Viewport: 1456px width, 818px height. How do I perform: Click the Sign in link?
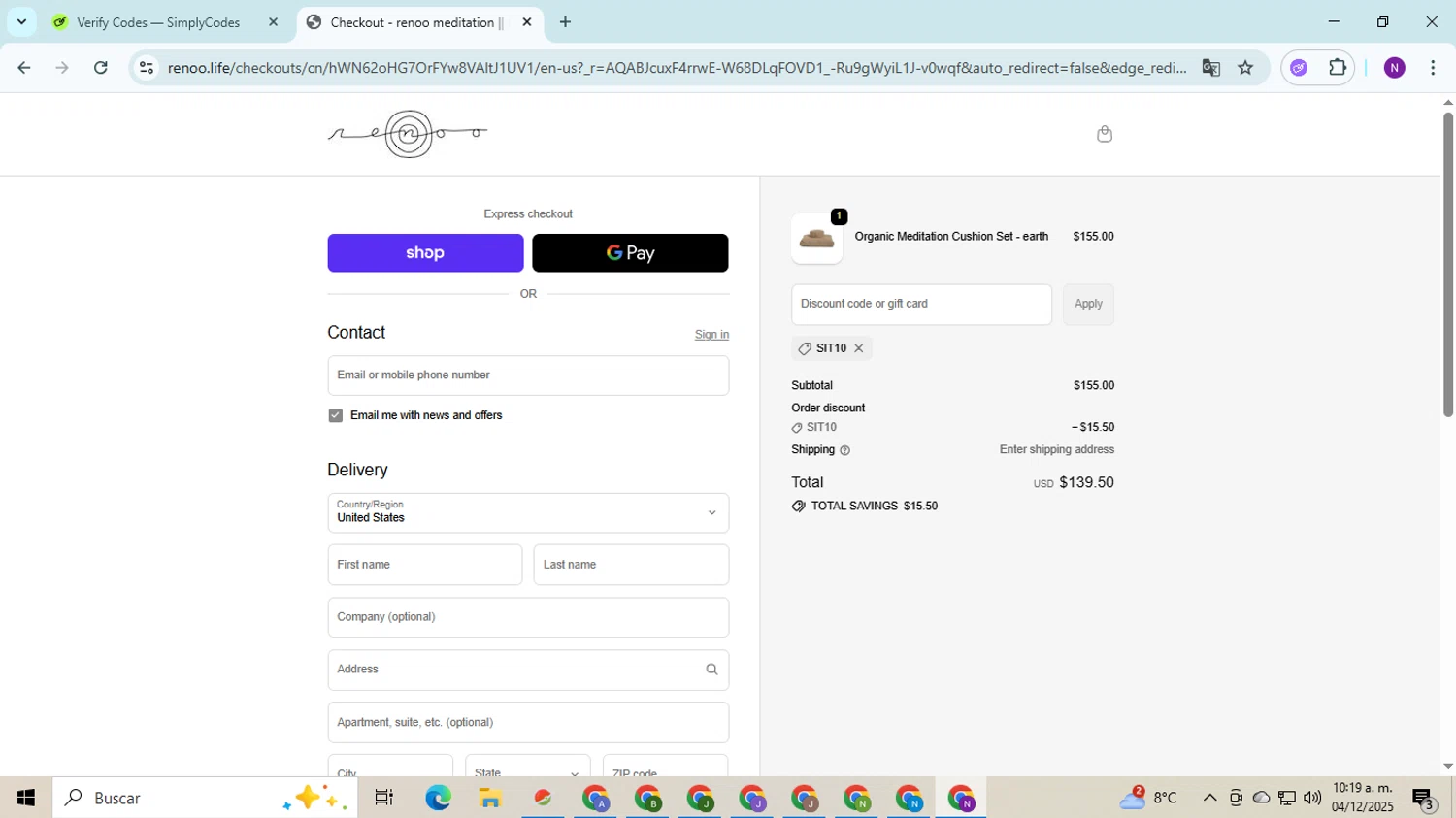711,335
